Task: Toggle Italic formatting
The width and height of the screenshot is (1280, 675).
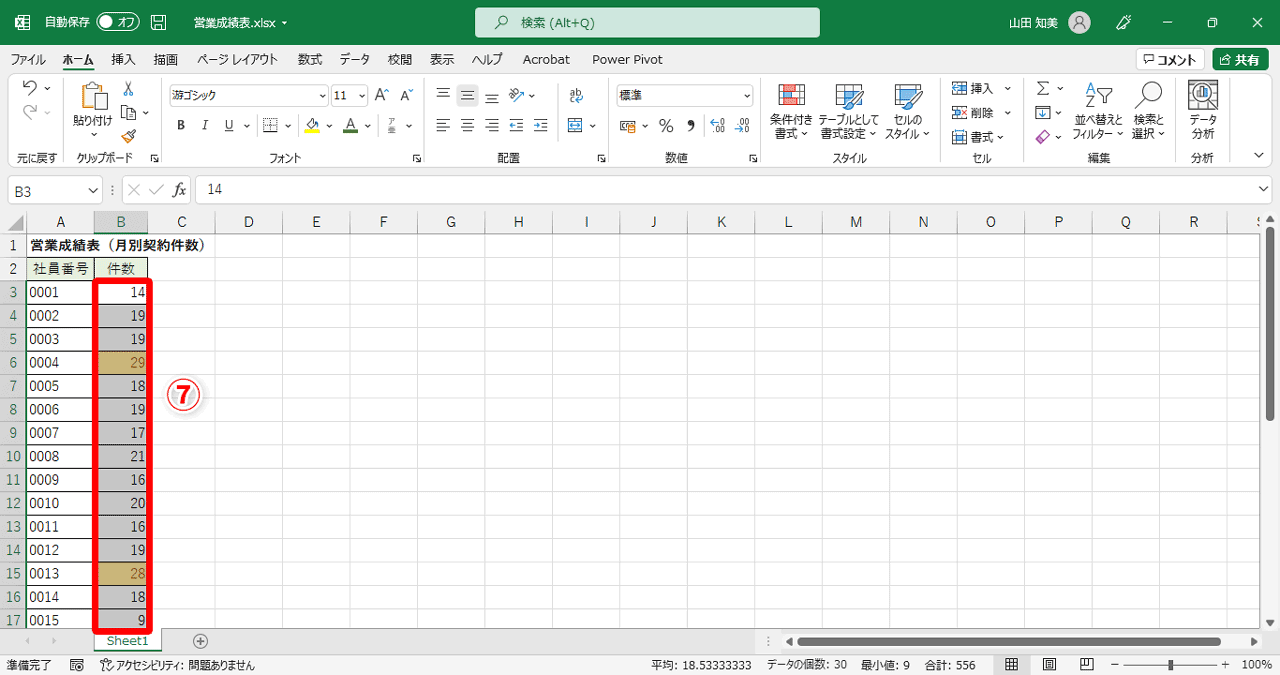Action: pyautogui.click(x=205, y=126)
